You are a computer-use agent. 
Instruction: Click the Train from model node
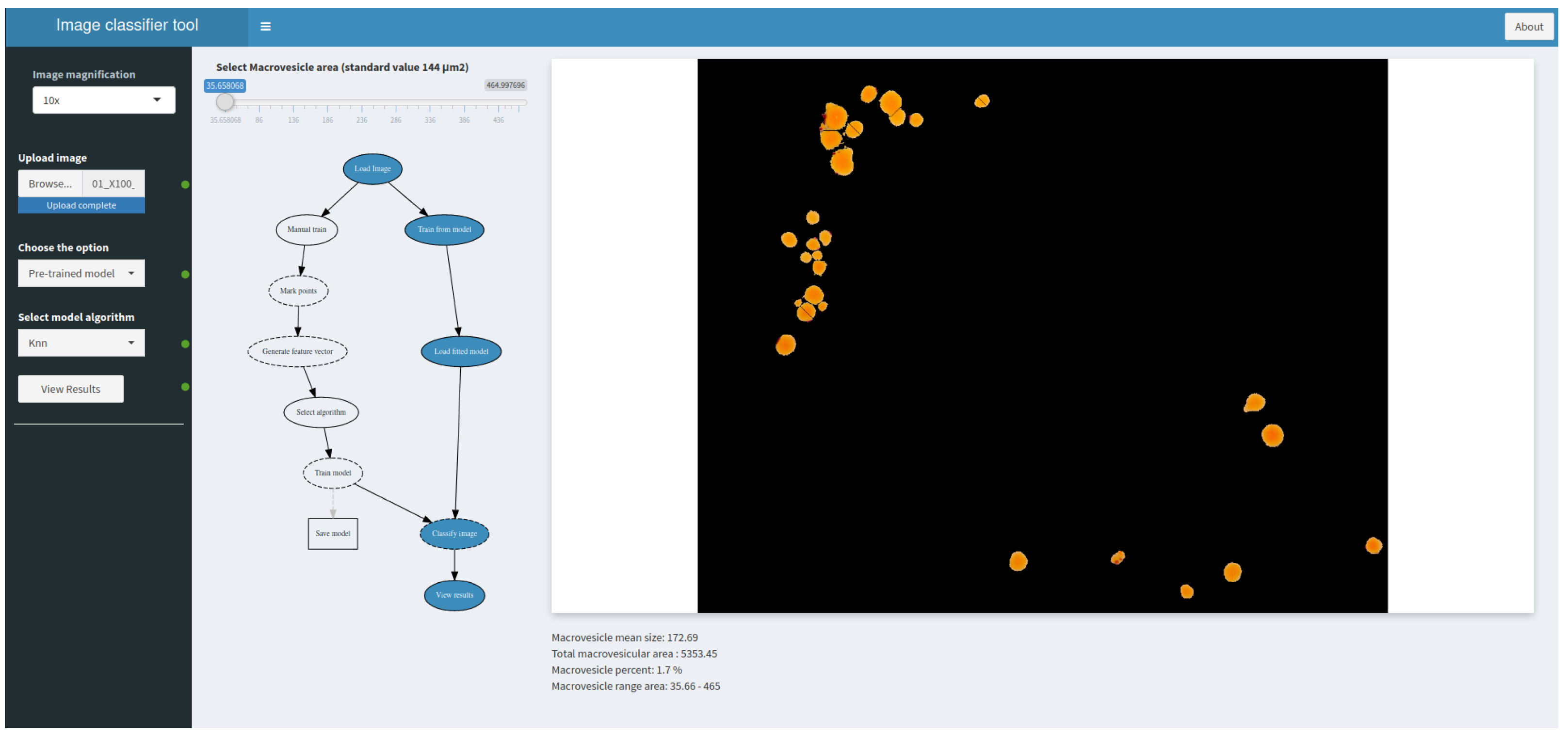(x=444, y=229)
